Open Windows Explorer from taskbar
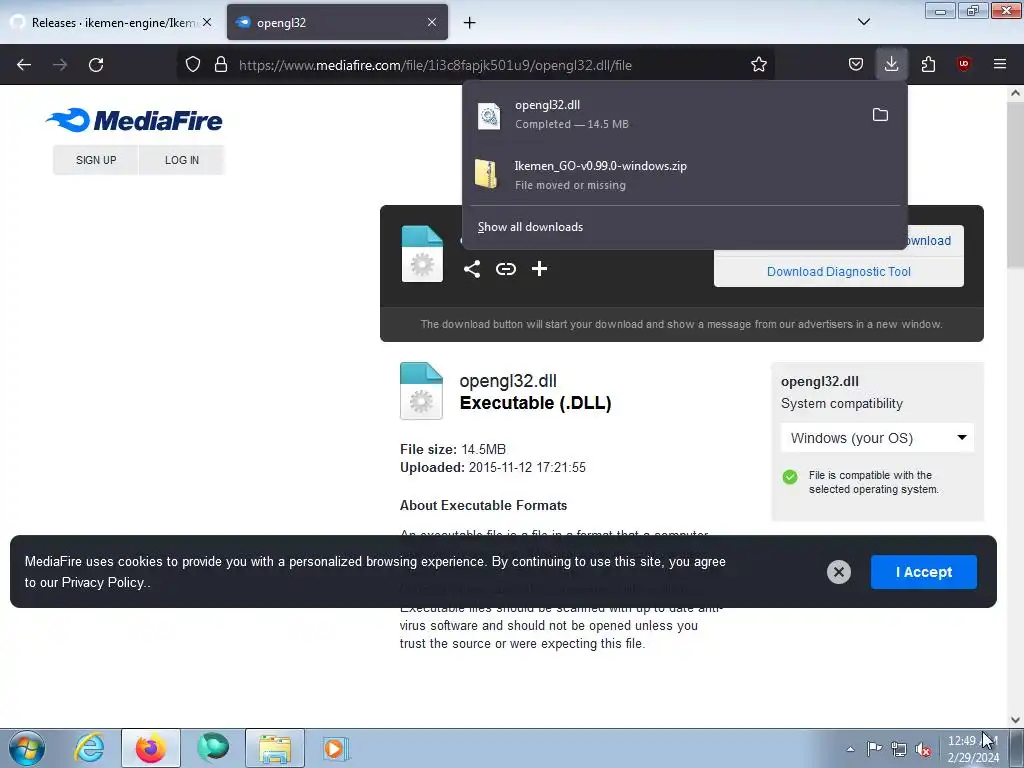This screenshot has height=768, width=1024. point(275,748)
